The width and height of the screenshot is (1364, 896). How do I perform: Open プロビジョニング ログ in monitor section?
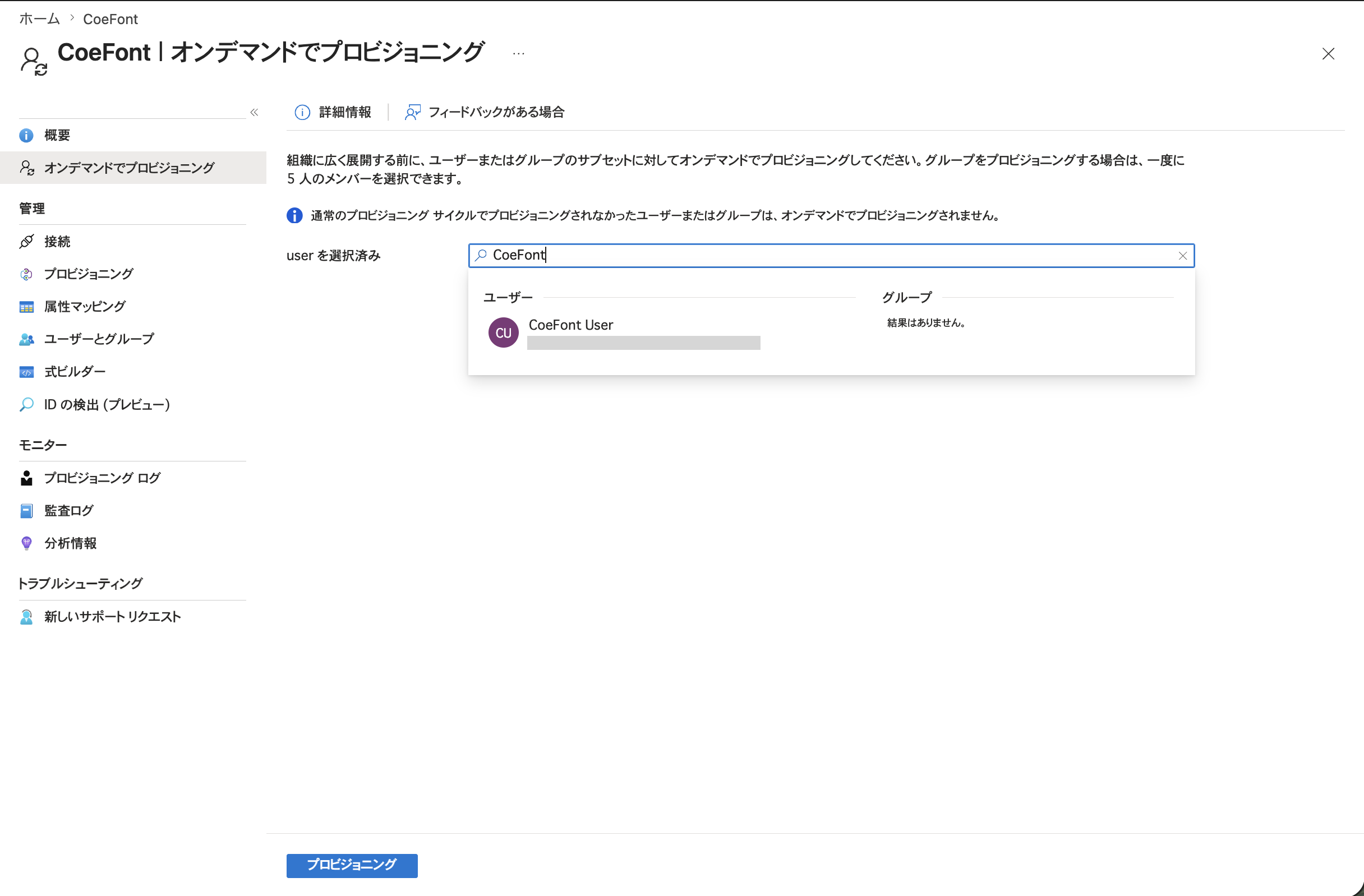[x=133, y=478]
